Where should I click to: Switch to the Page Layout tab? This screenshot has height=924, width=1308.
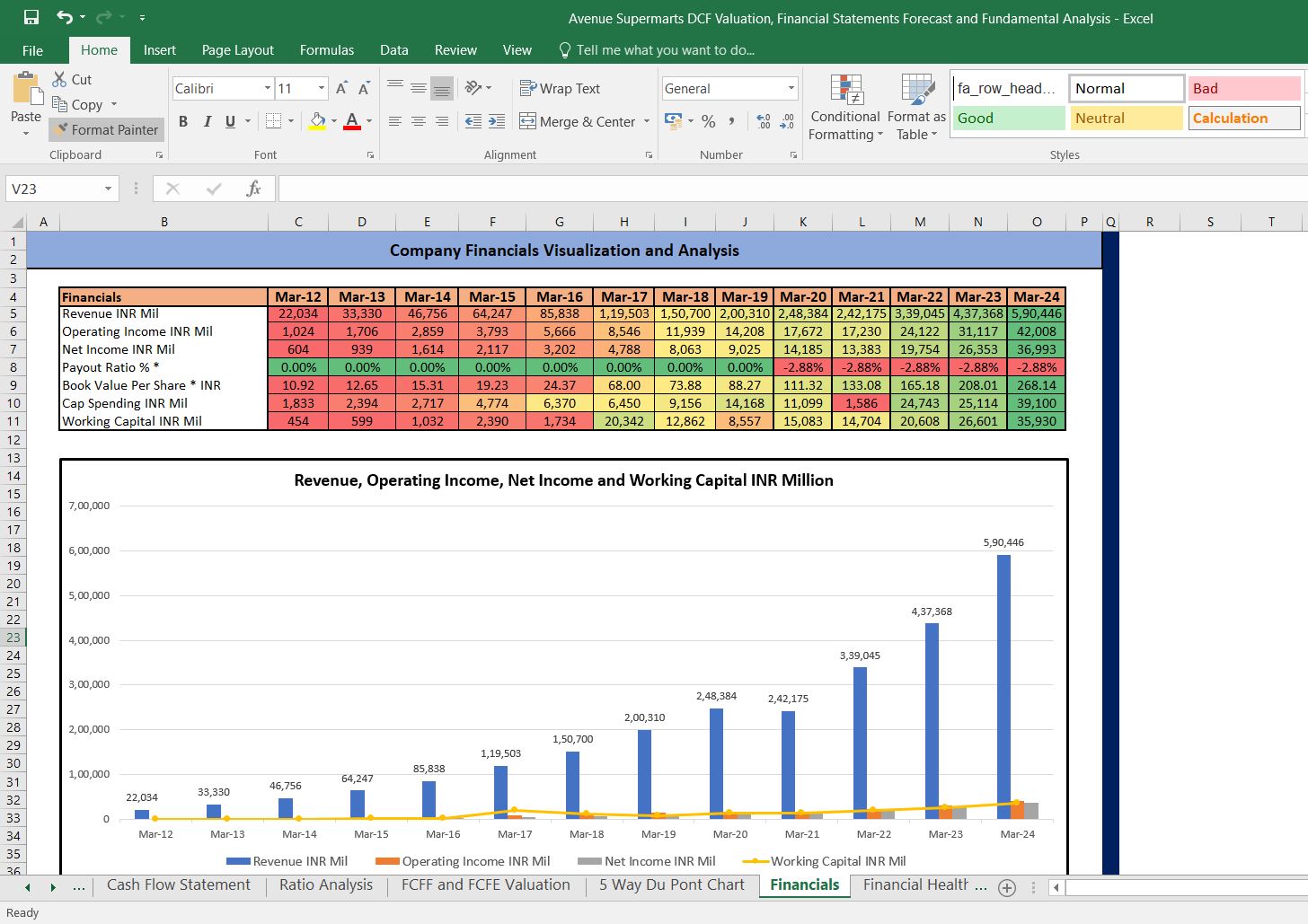click(238, 50)
